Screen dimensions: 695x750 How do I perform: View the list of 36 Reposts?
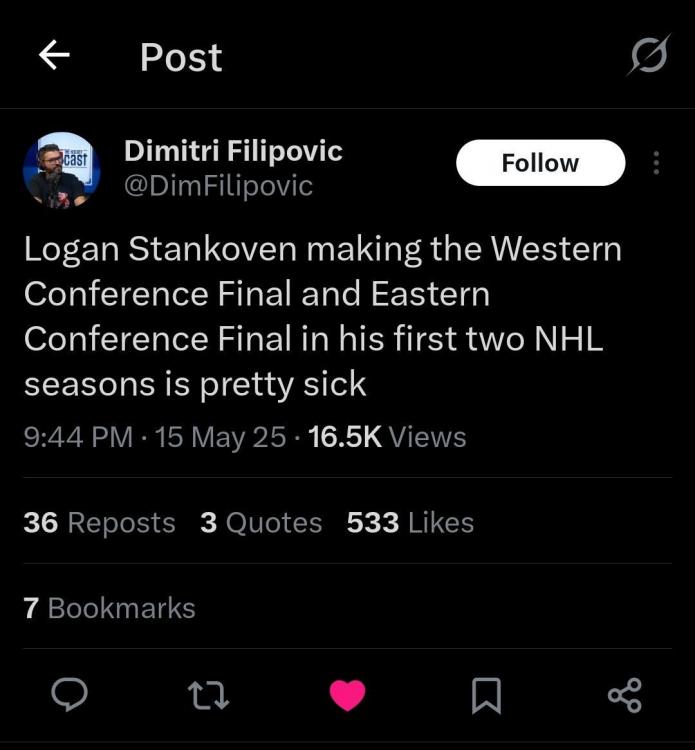pos(99,522)
